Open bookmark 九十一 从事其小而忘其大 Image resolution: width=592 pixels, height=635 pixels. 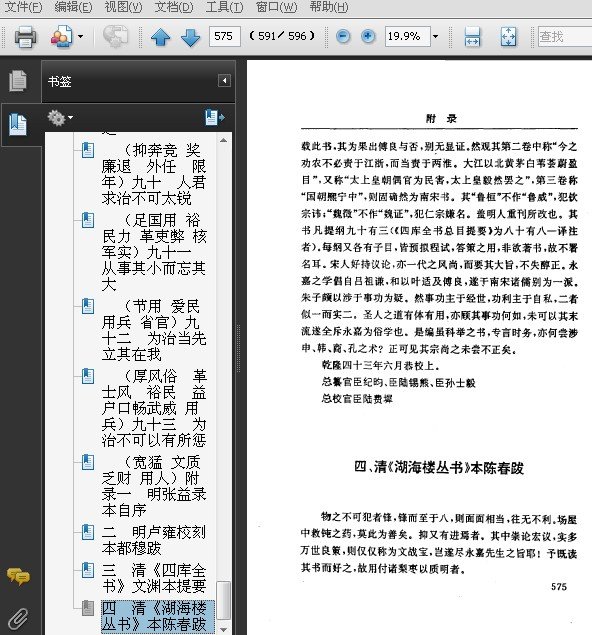pos(154,252)
